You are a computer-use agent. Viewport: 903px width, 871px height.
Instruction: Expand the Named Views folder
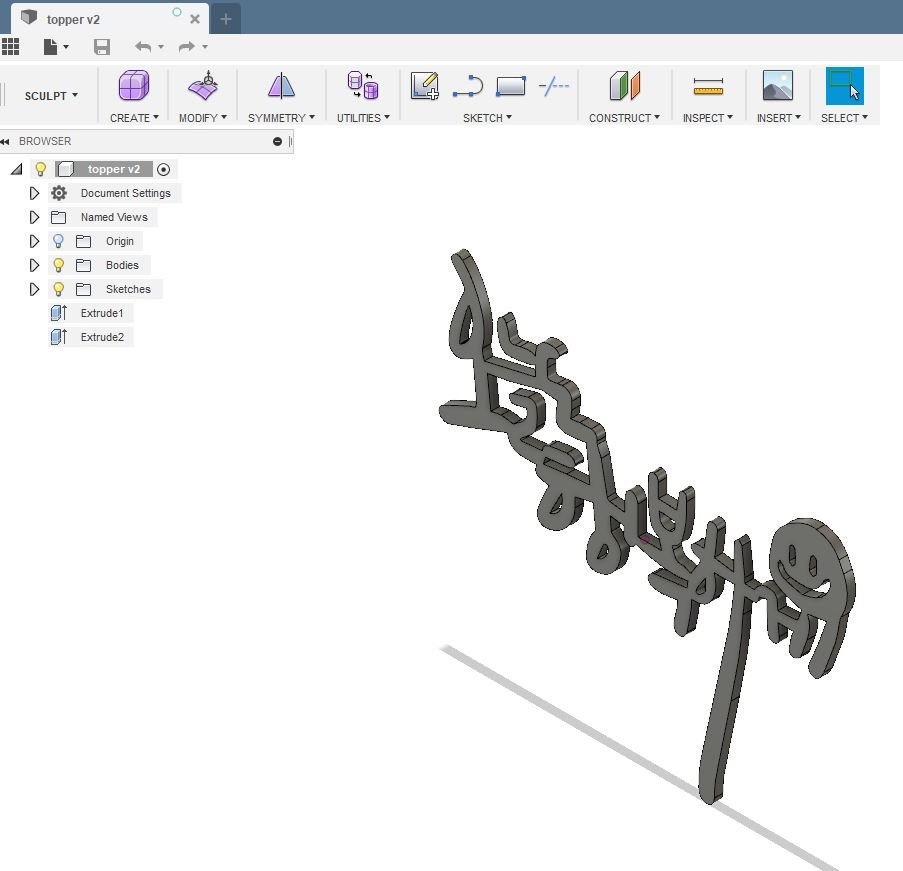(34, 217)
